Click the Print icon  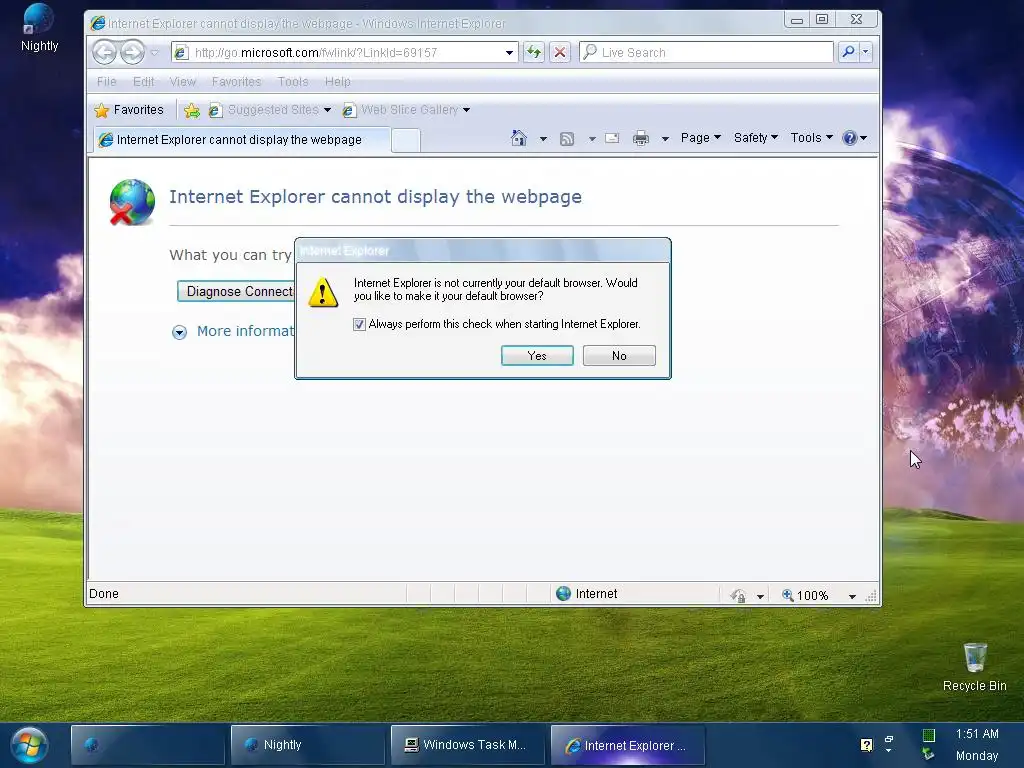coord(641,138)
